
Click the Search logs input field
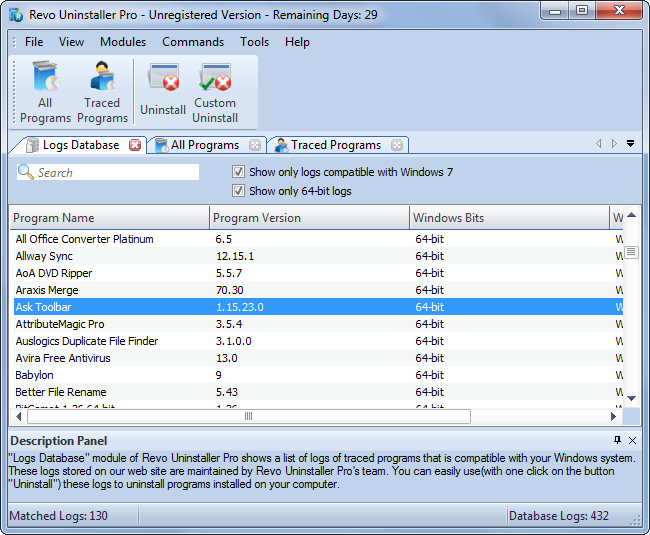click(115, 172)
